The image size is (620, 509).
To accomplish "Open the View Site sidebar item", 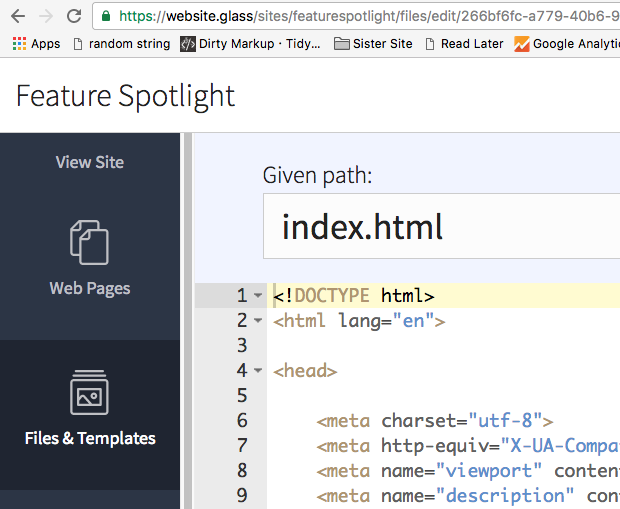I will click(x=90, y=162).
